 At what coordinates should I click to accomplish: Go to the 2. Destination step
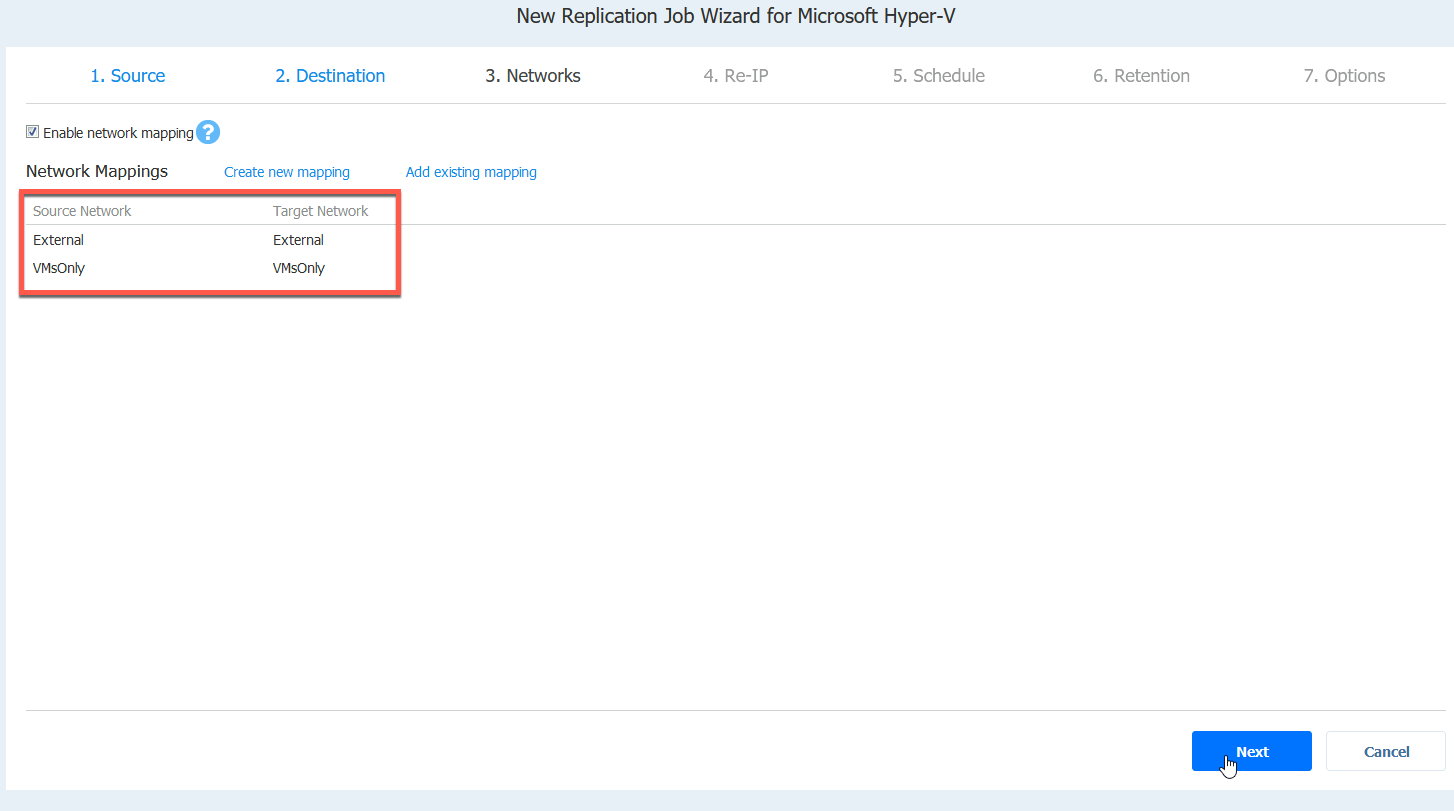(330, 76)
